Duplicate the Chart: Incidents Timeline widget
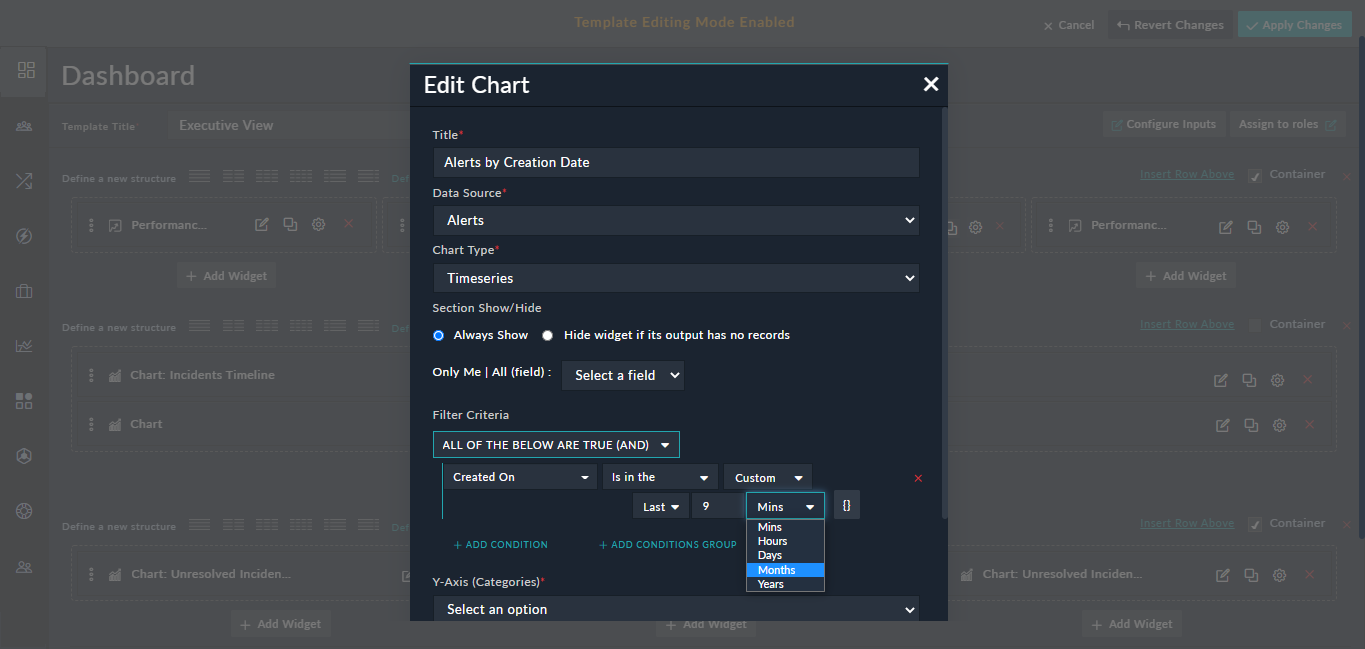 1249,380
